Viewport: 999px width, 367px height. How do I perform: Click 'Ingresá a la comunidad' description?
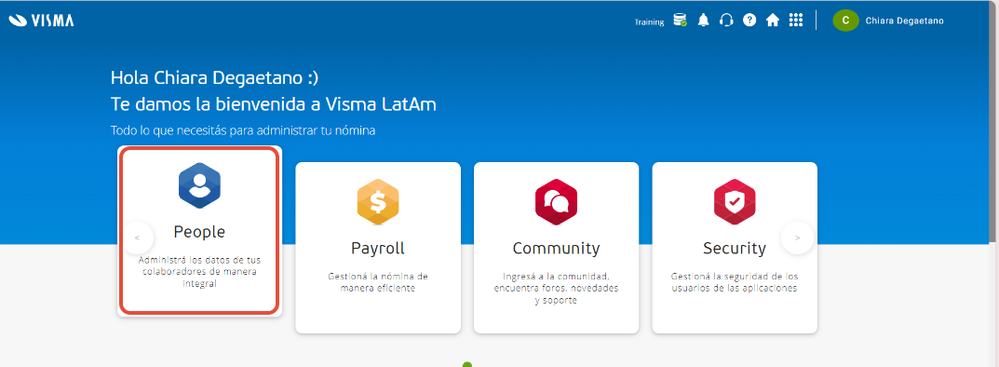(x=556, y=288)
